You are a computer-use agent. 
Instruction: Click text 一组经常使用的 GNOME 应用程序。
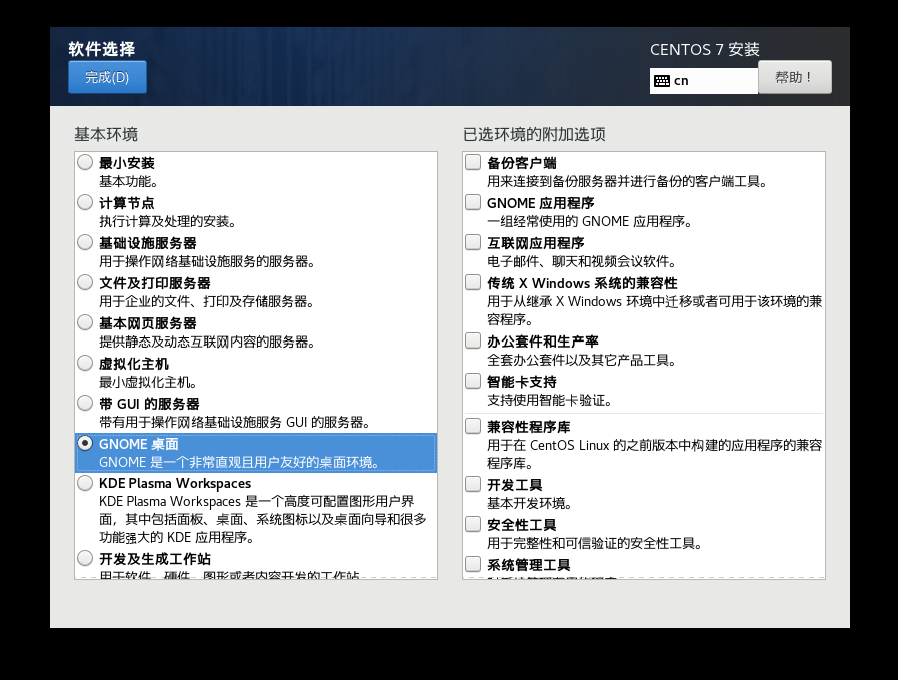[590, 222]
